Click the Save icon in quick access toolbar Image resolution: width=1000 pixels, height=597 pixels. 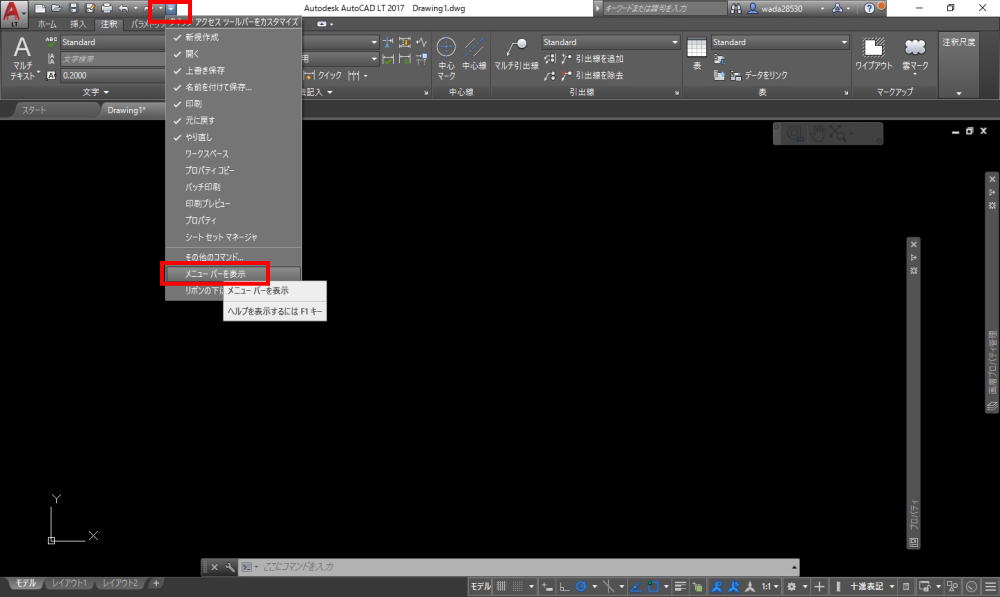73,8
